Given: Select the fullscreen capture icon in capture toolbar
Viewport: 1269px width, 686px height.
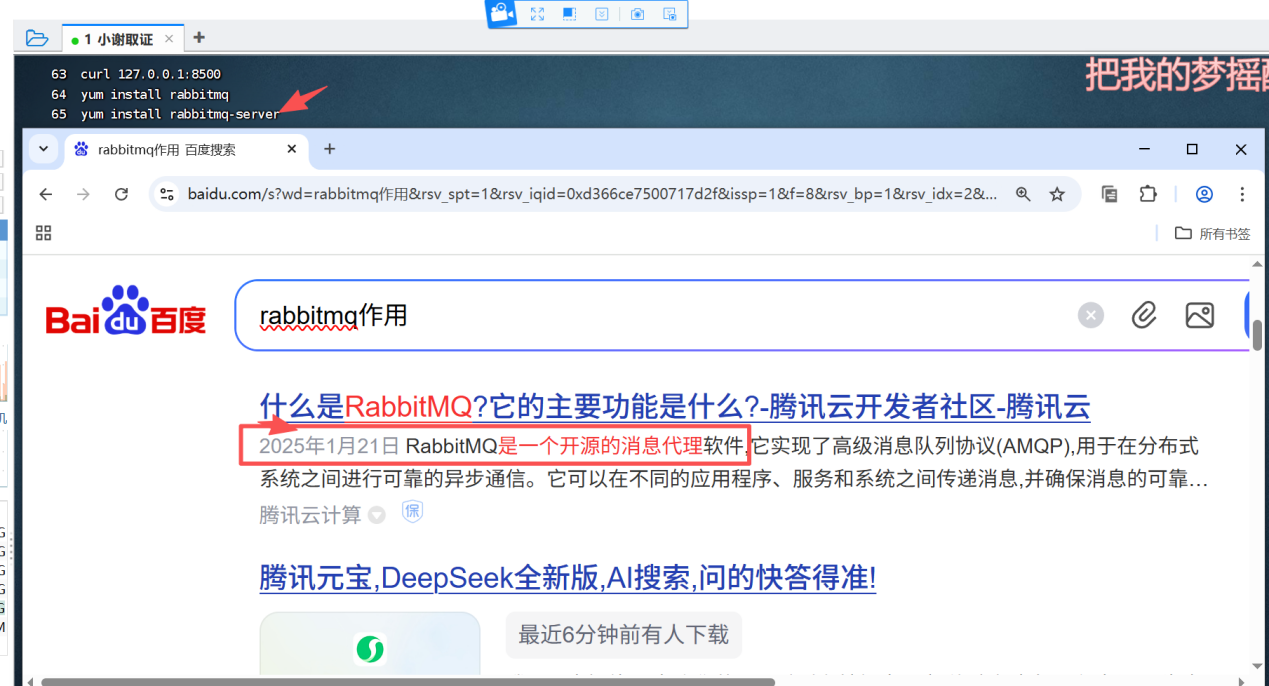Looking at the screenshot, I should point(538,14).
